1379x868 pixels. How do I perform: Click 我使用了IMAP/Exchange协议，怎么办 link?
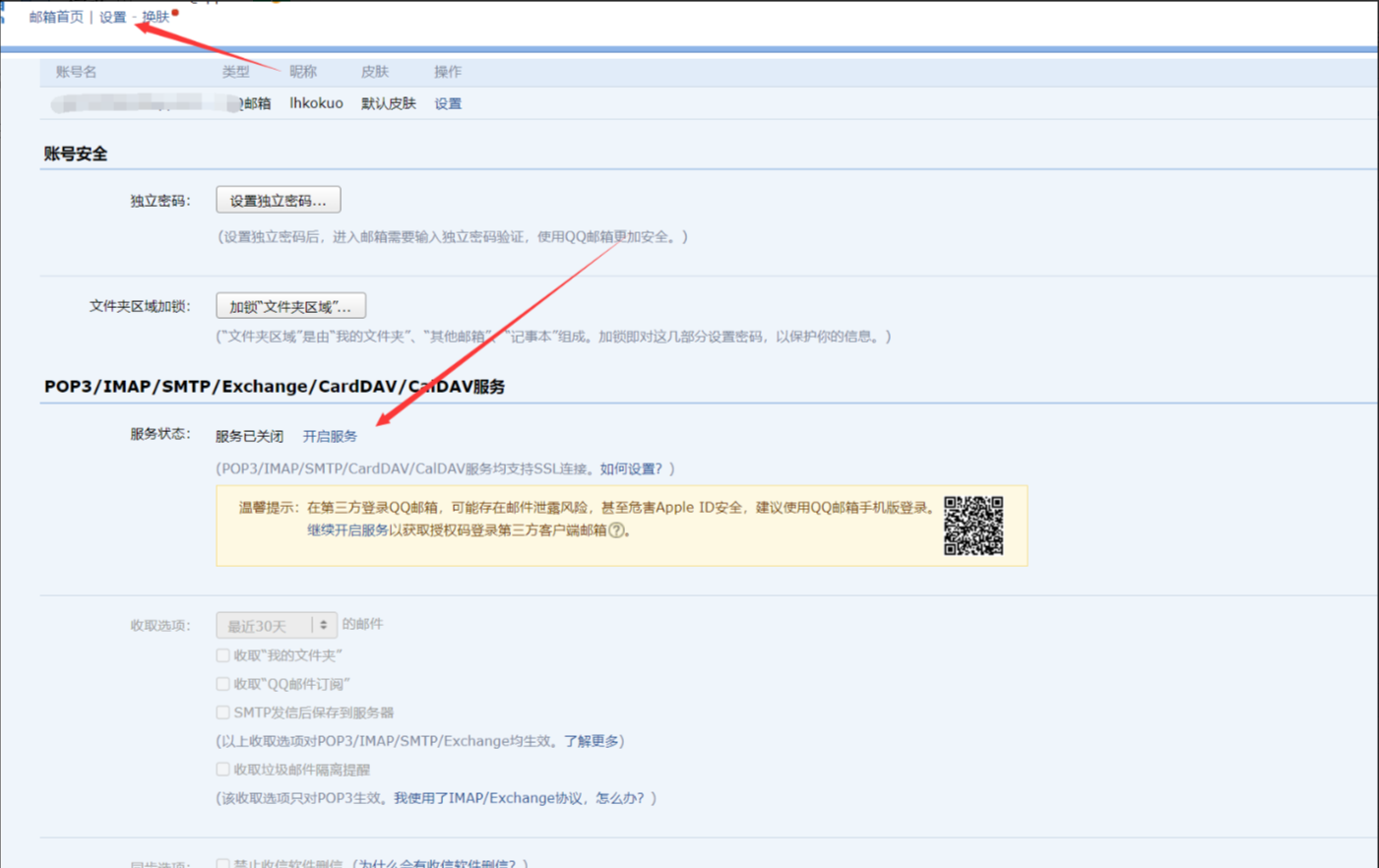tap(519, 798)
